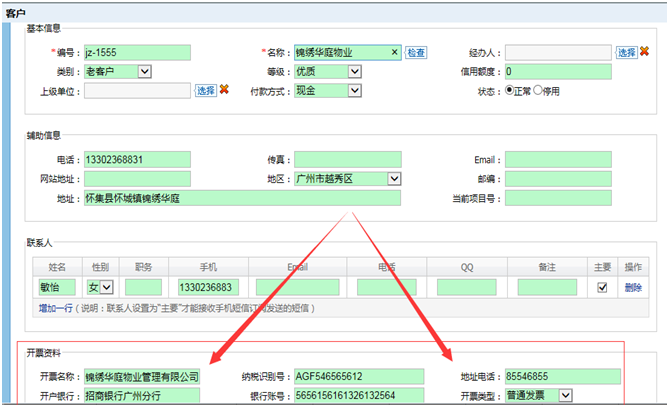Clear the 名称 field using the × icon
669x407 pixels.
(394, 52)
